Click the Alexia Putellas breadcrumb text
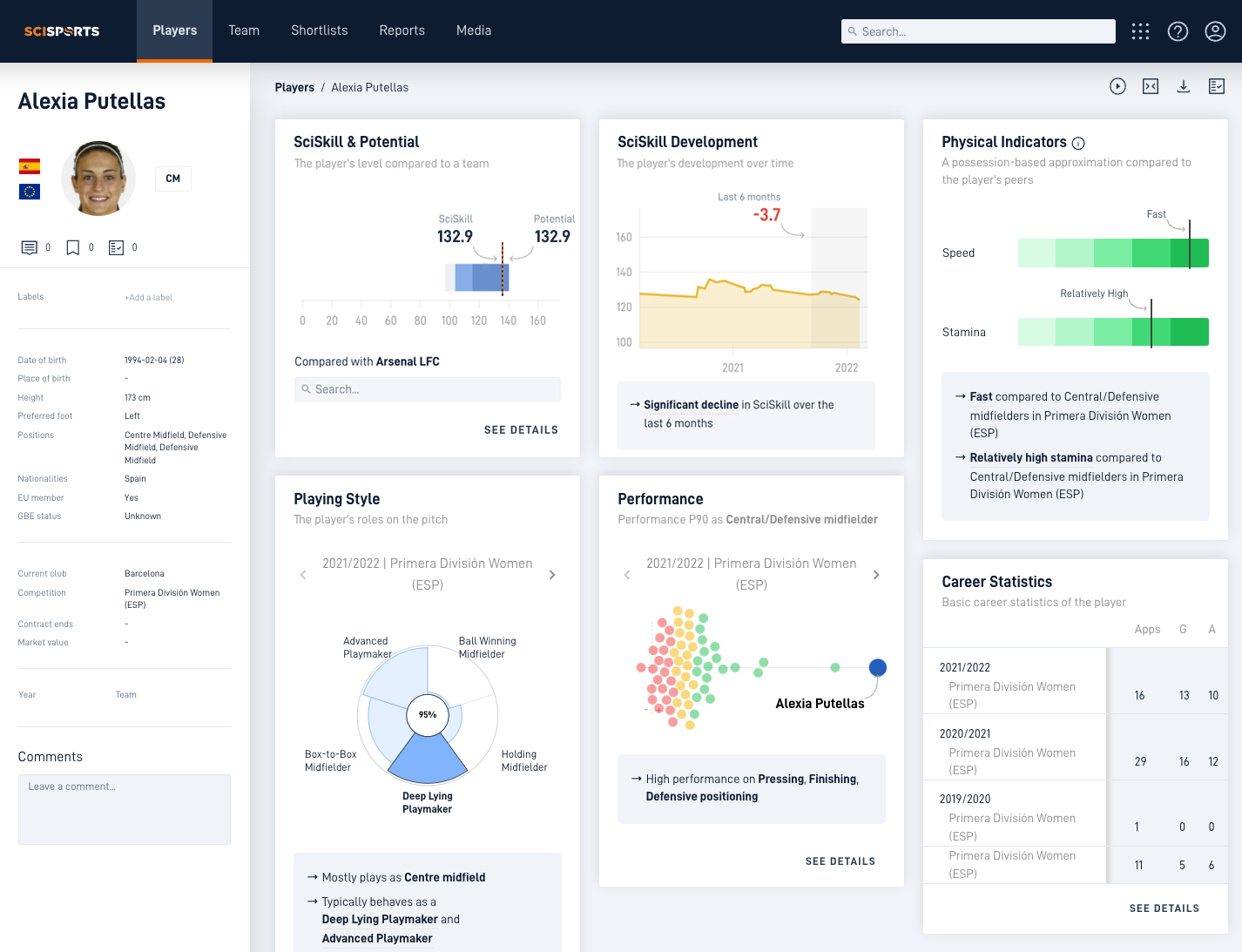1242x952 pixels. coord(369,87)
